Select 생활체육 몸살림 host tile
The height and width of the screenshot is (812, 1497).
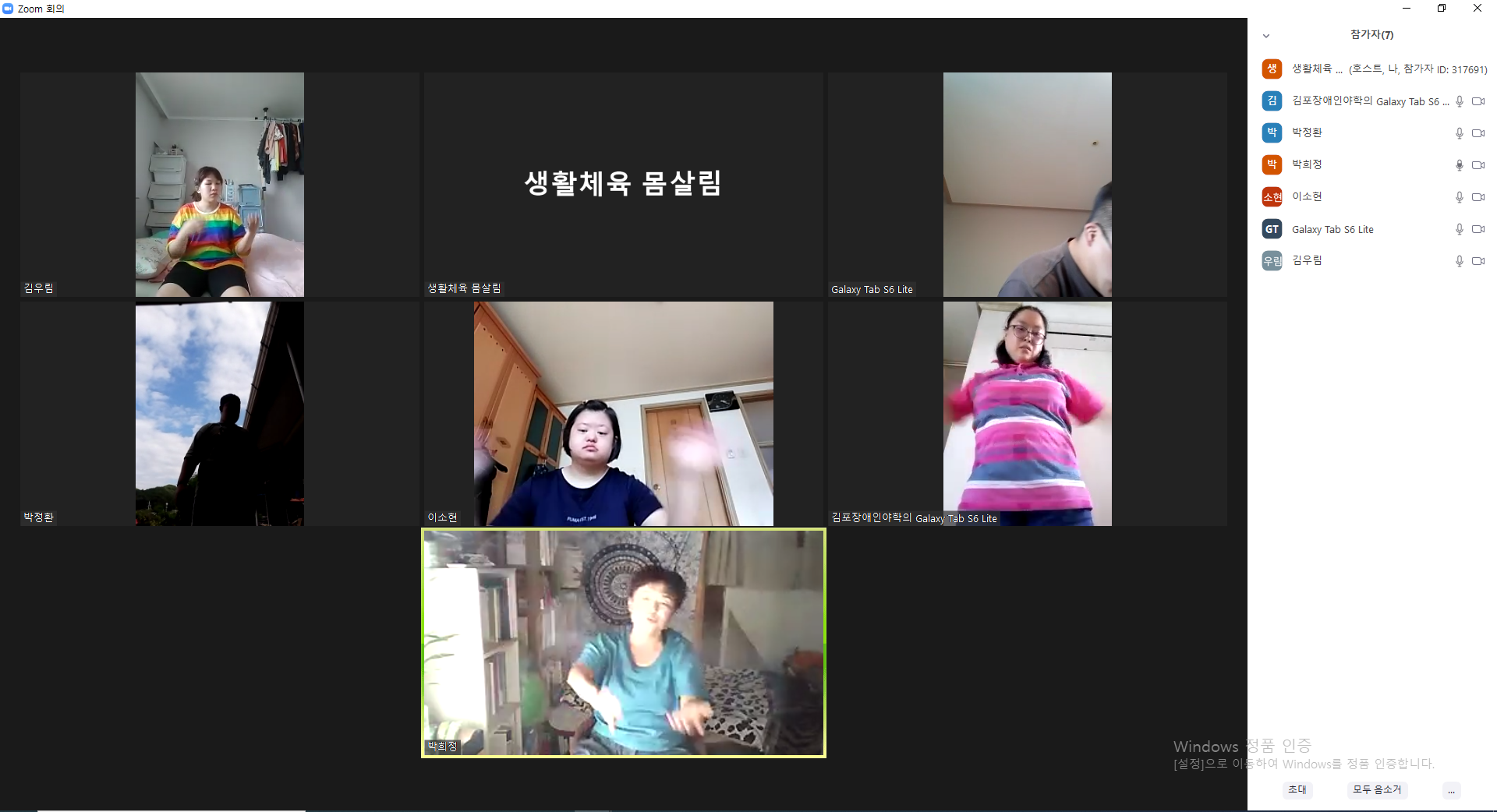(x=624, y=185)
